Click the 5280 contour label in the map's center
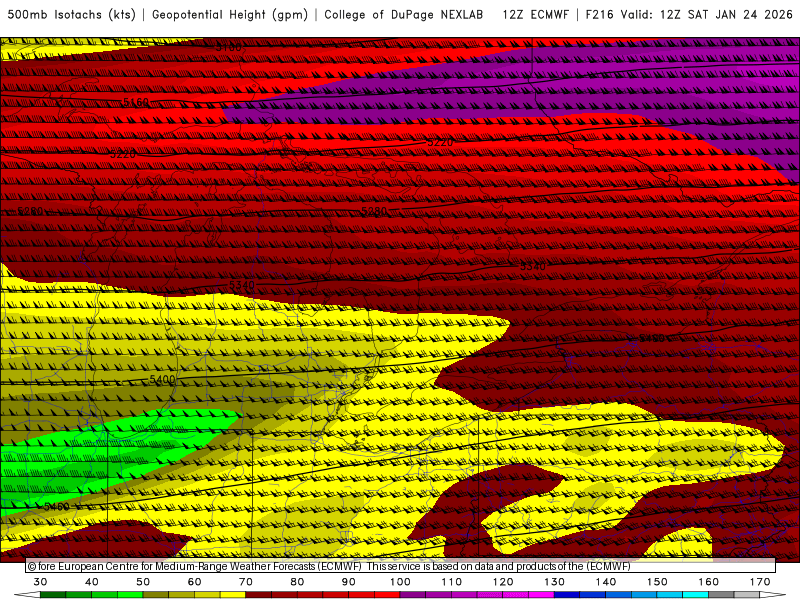This screenshot has width=800, height=600. [374, 211]
